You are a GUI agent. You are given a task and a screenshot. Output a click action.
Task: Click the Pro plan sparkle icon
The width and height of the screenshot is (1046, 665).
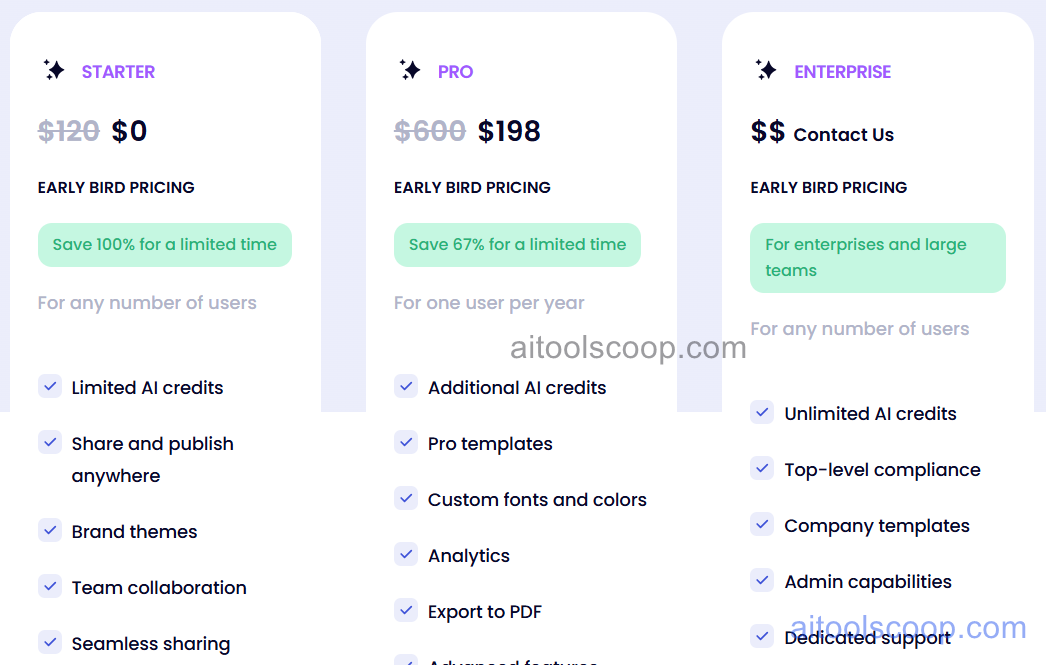[410, 70]
